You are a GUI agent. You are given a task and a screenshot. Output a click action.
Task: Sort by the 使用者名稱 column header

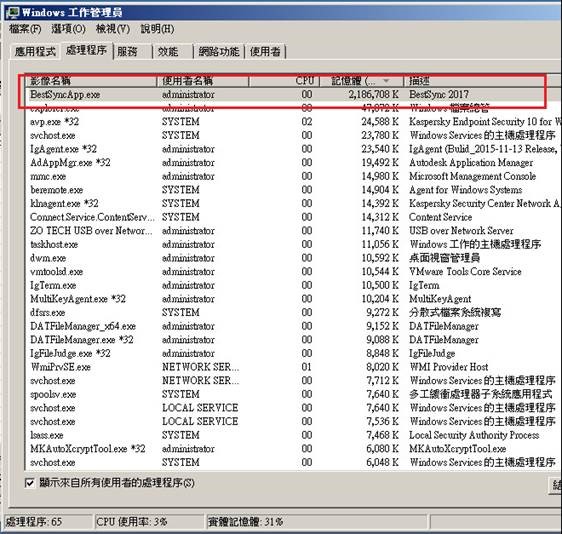pyautogui.click(x=203, y=81)
